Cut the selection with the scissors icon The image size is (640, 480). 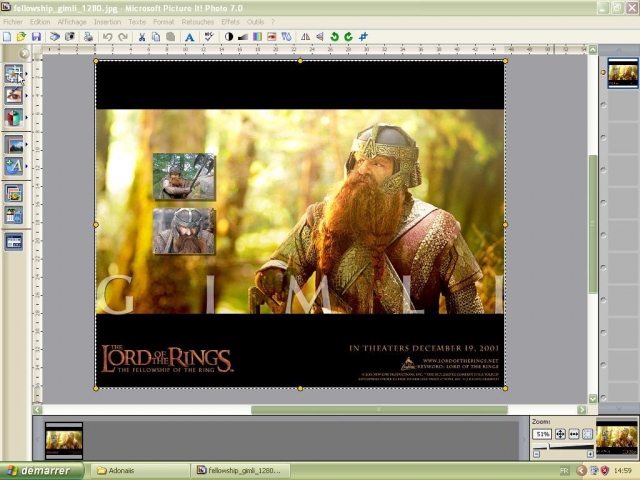click(142, 37)
